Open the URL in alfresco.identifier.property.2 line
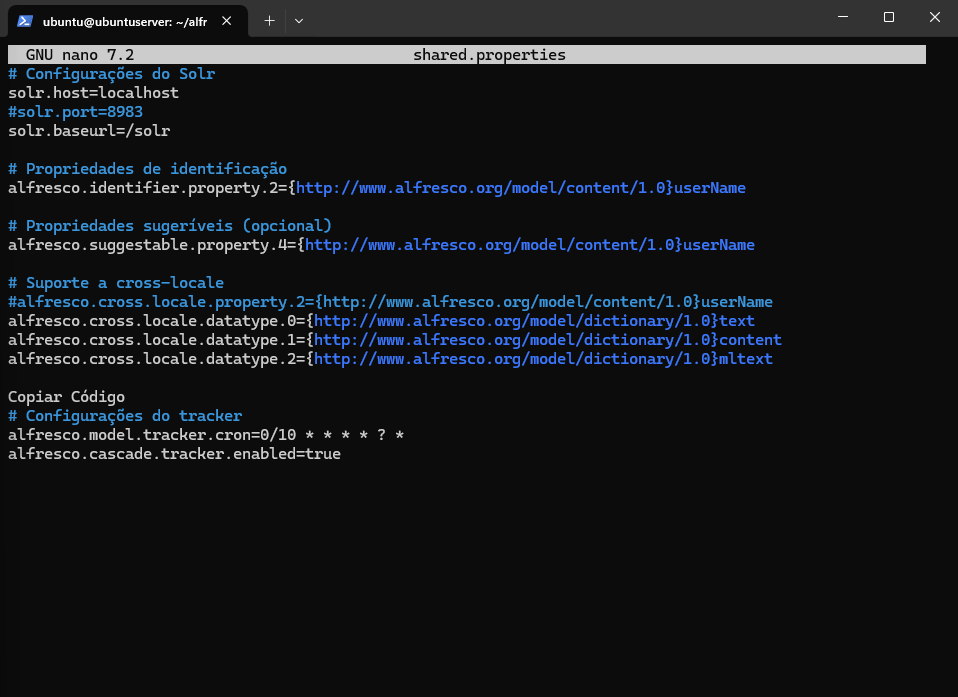 [480, 188]
